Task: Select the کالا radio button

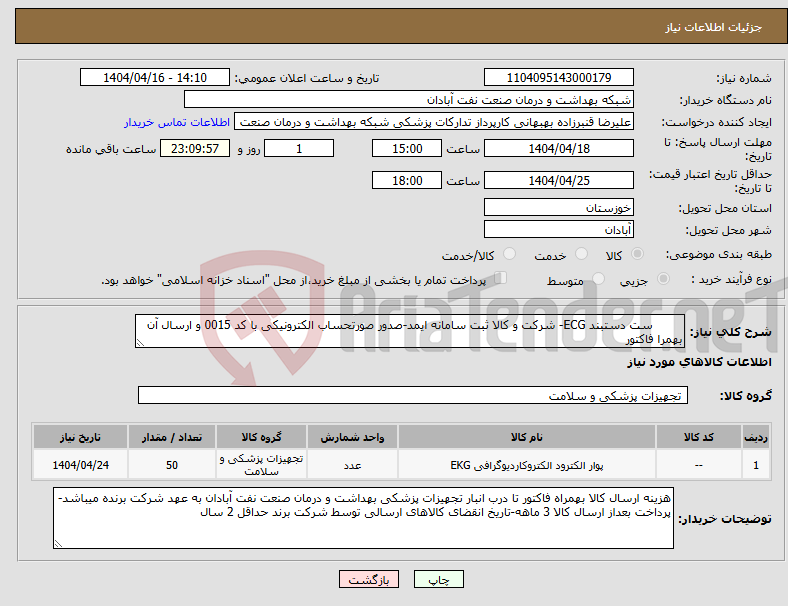Action: tap(637, 254)
